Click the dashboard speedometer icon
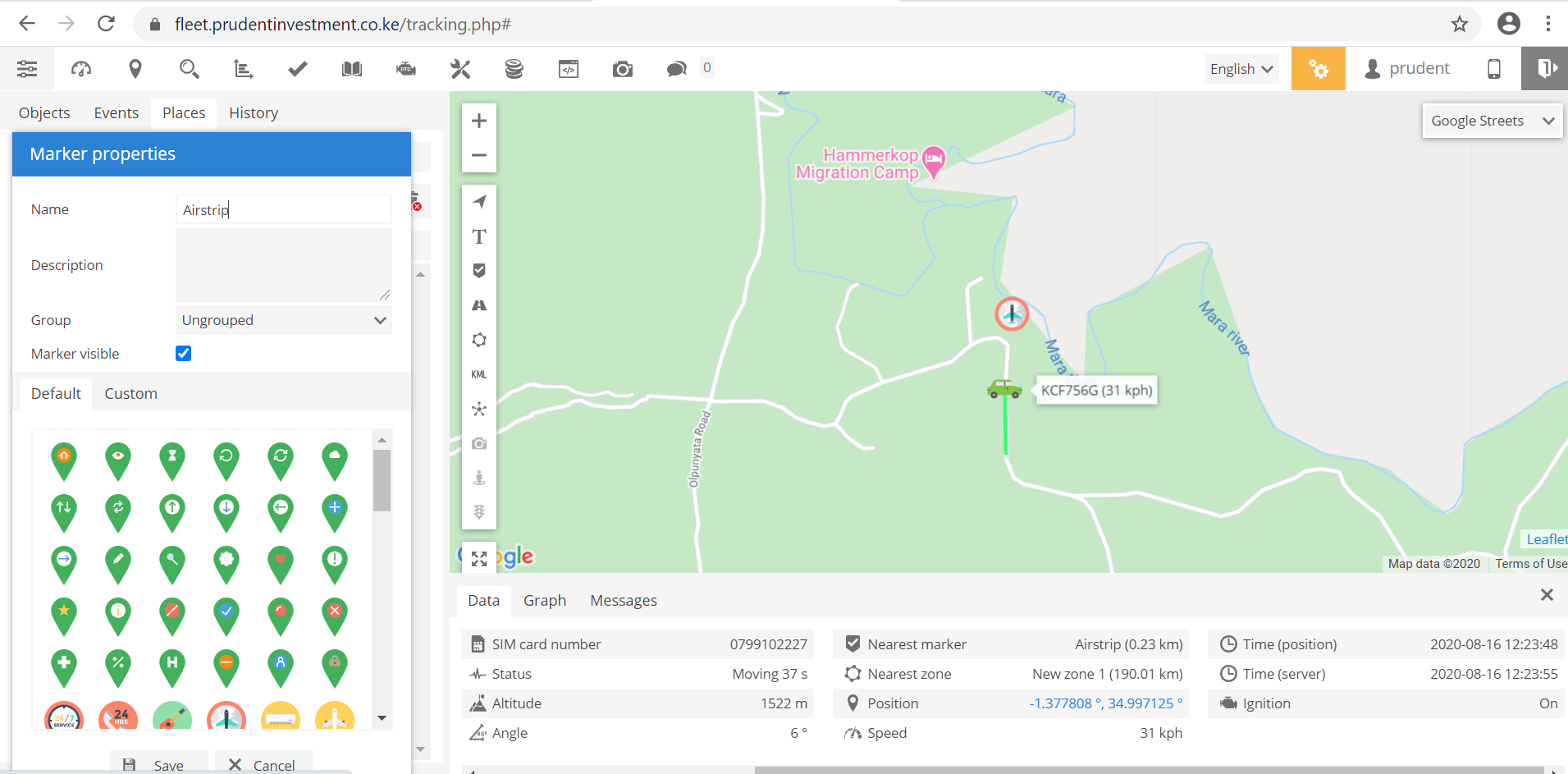The image size is (1568, 774). pyautogui.click(x=81, y=69)
